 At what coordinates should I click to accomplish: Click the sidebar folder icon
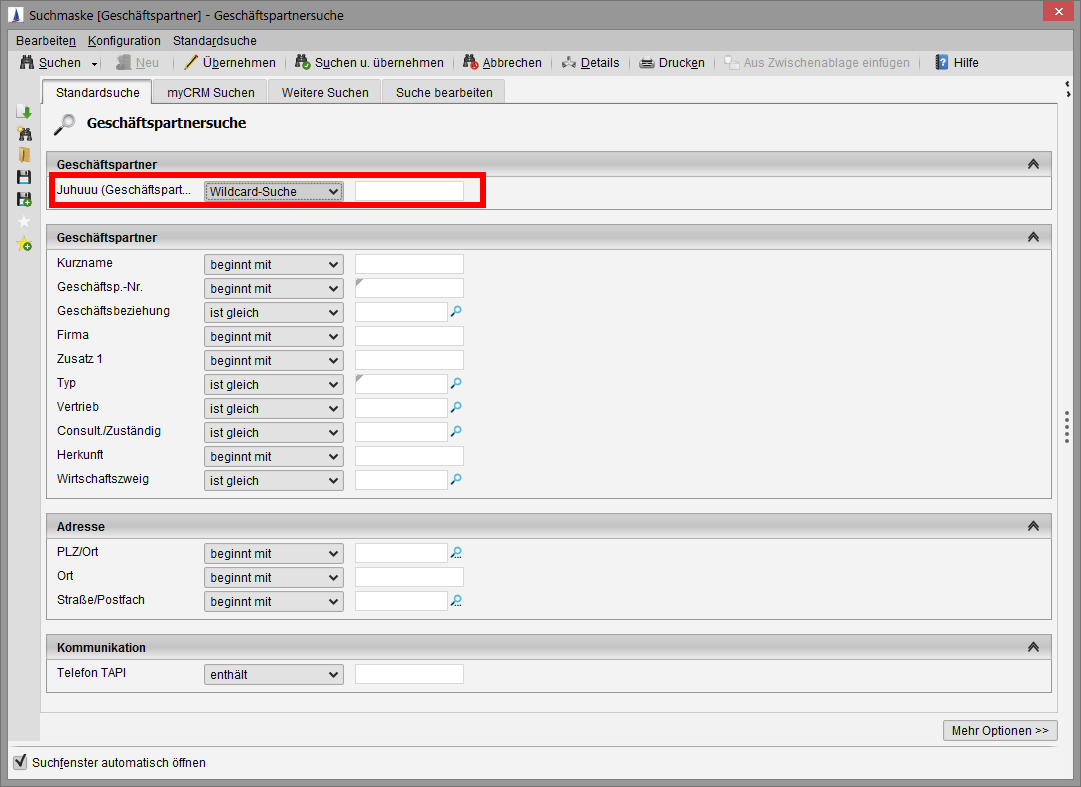click(24, 155)
